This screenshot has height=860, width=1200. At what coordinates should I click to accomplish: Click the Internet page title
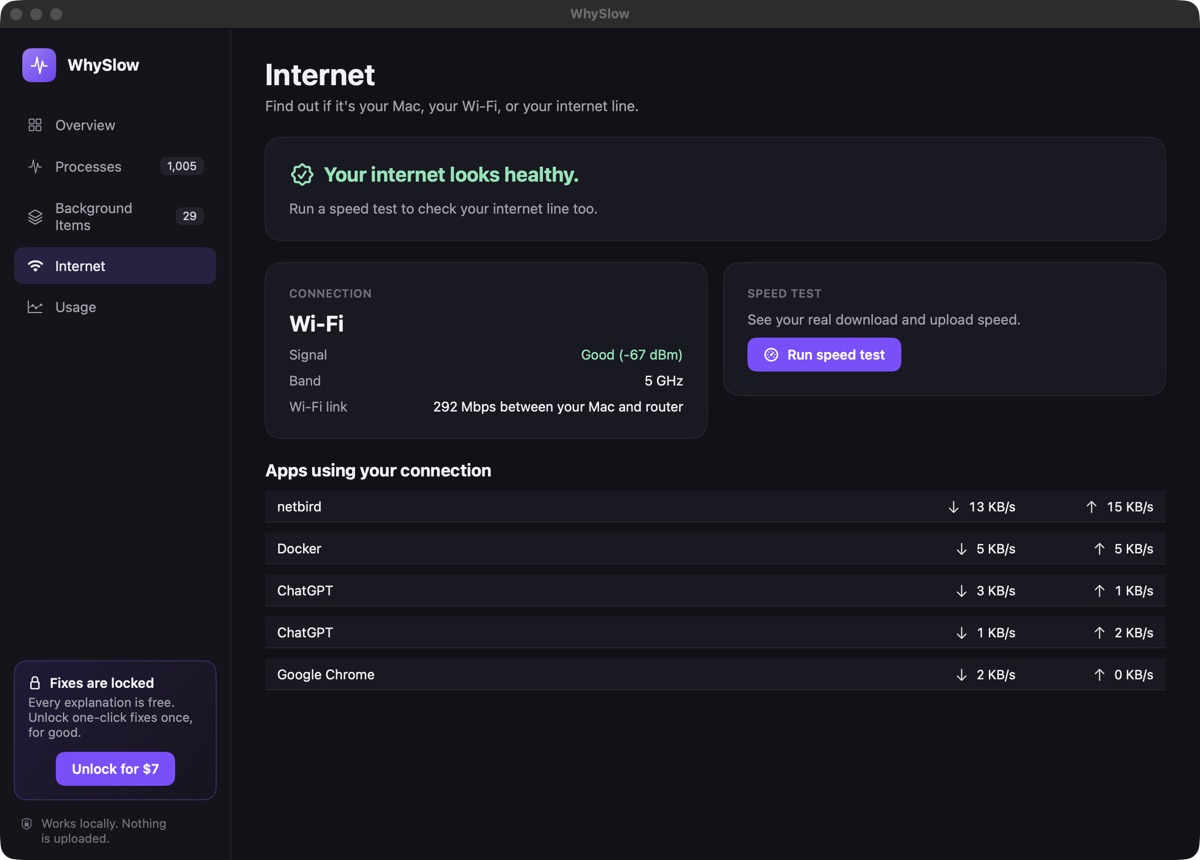(320, 75)
